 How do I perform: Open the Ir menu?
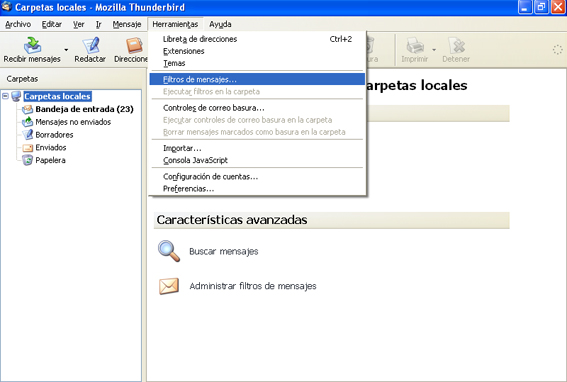pos(98,24)
